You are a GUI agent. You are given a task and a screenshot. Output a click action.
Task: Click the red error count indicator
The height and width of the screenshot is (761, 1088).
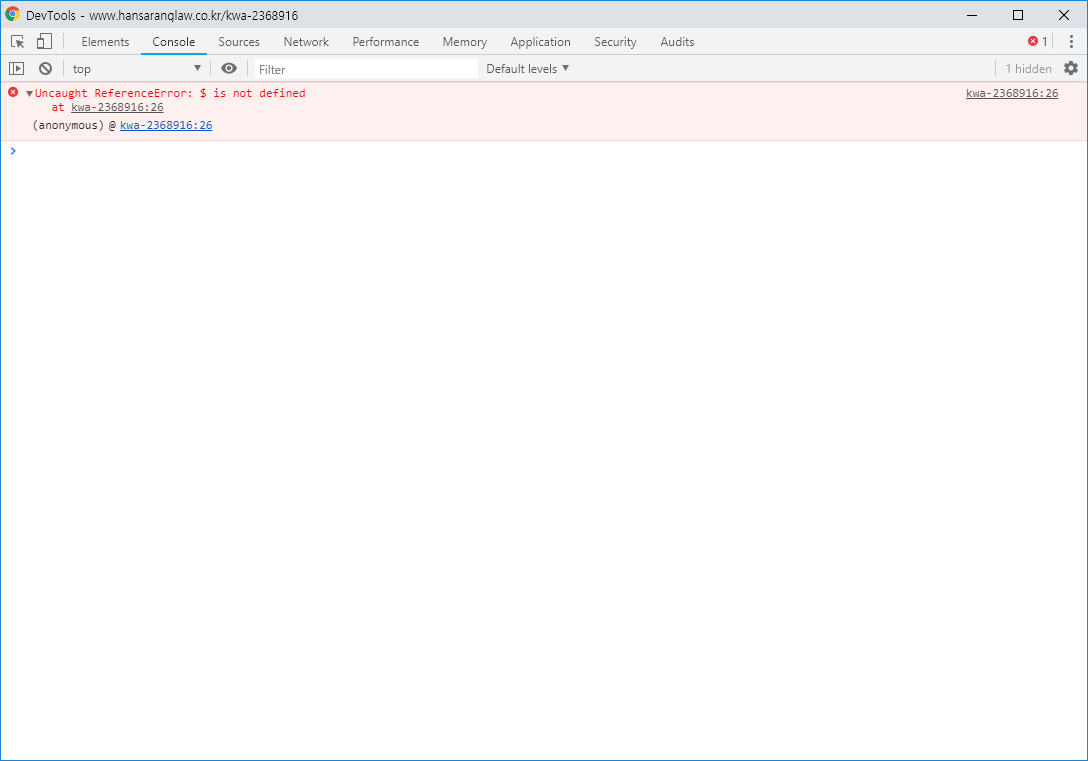click(x=1038, y=42)
